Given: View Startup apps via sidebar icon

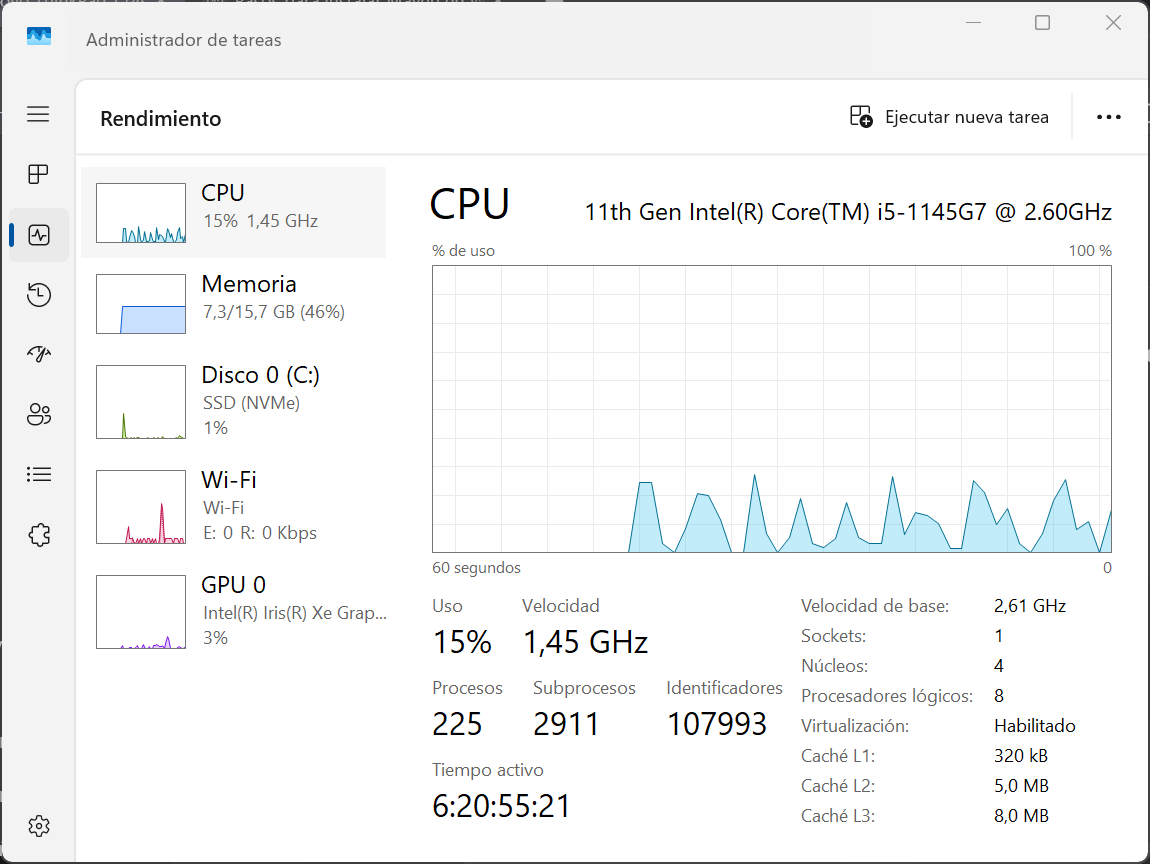Looking at the screenshot, I should coord(38,354).
